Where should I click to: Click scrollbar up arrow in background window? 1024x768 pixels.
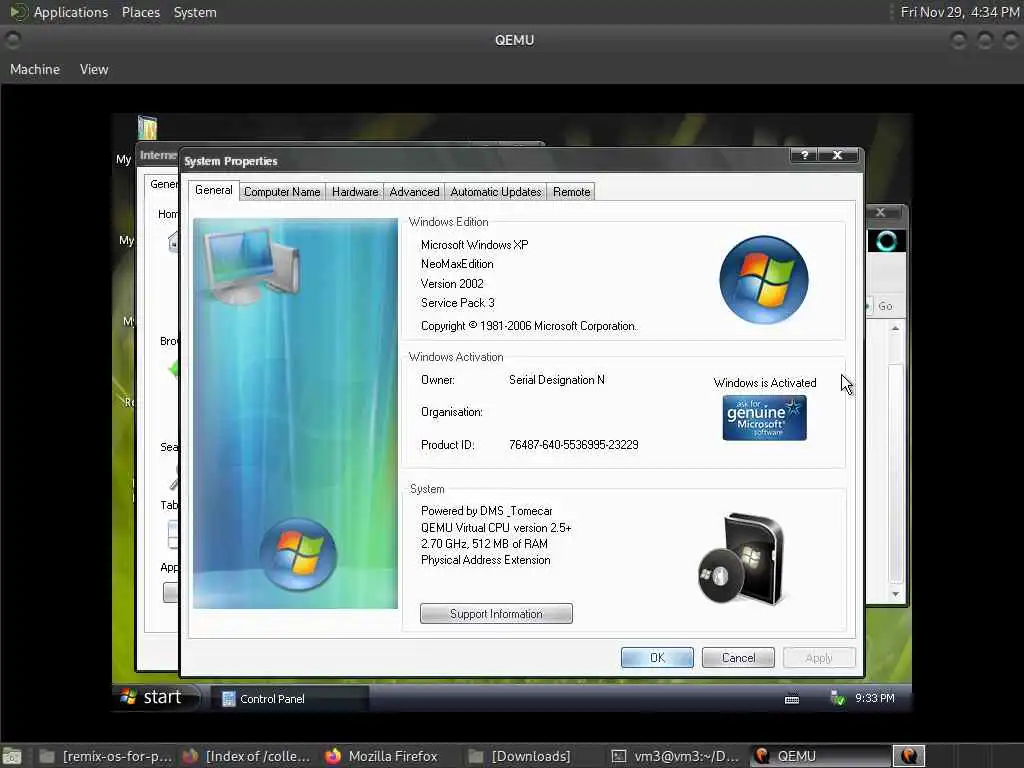(x=895, y=328)
